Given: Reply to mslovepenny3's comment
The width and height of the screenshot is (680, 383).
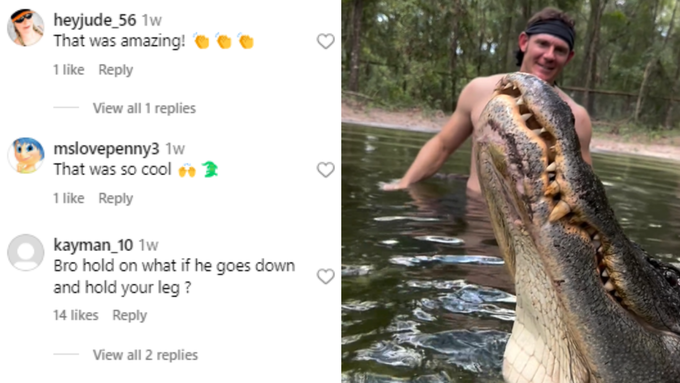Looking at the screenshot, I should point(115,198).
